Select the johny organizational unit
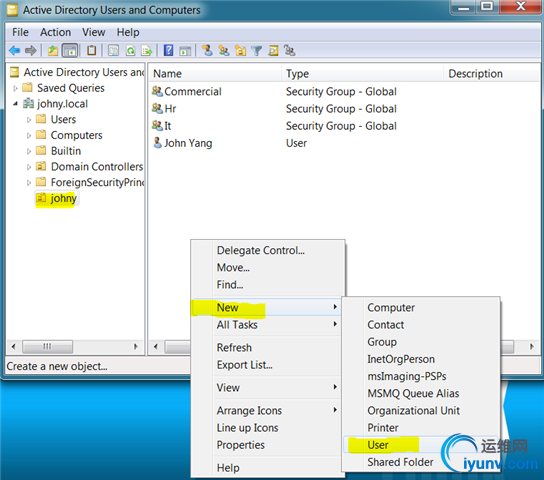Screen dimensions: 544x480 tap(57, 198)
